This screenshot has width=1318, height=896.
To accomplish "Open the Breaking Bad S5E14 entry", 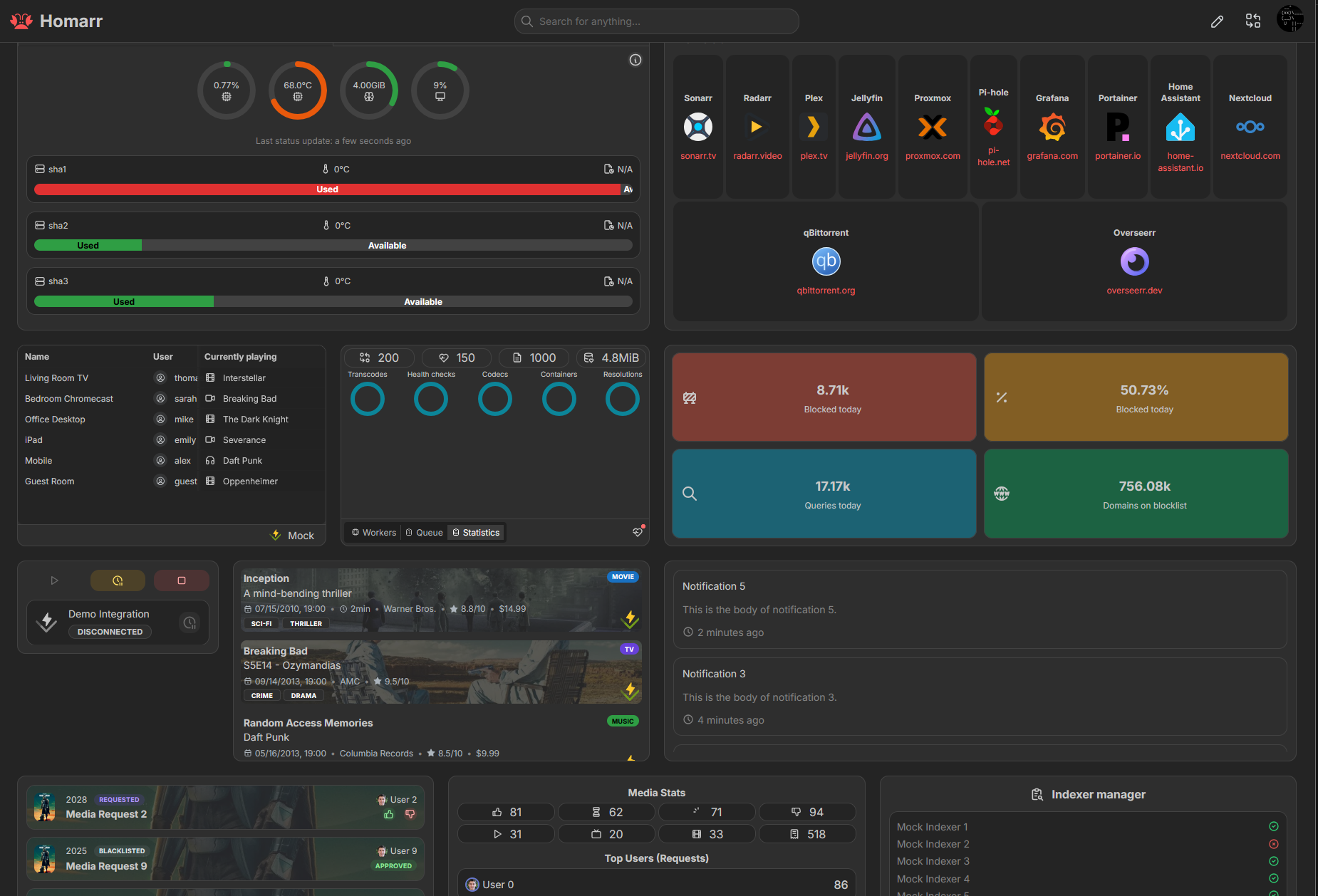I will pyautogui.click(x=441, y=672).
